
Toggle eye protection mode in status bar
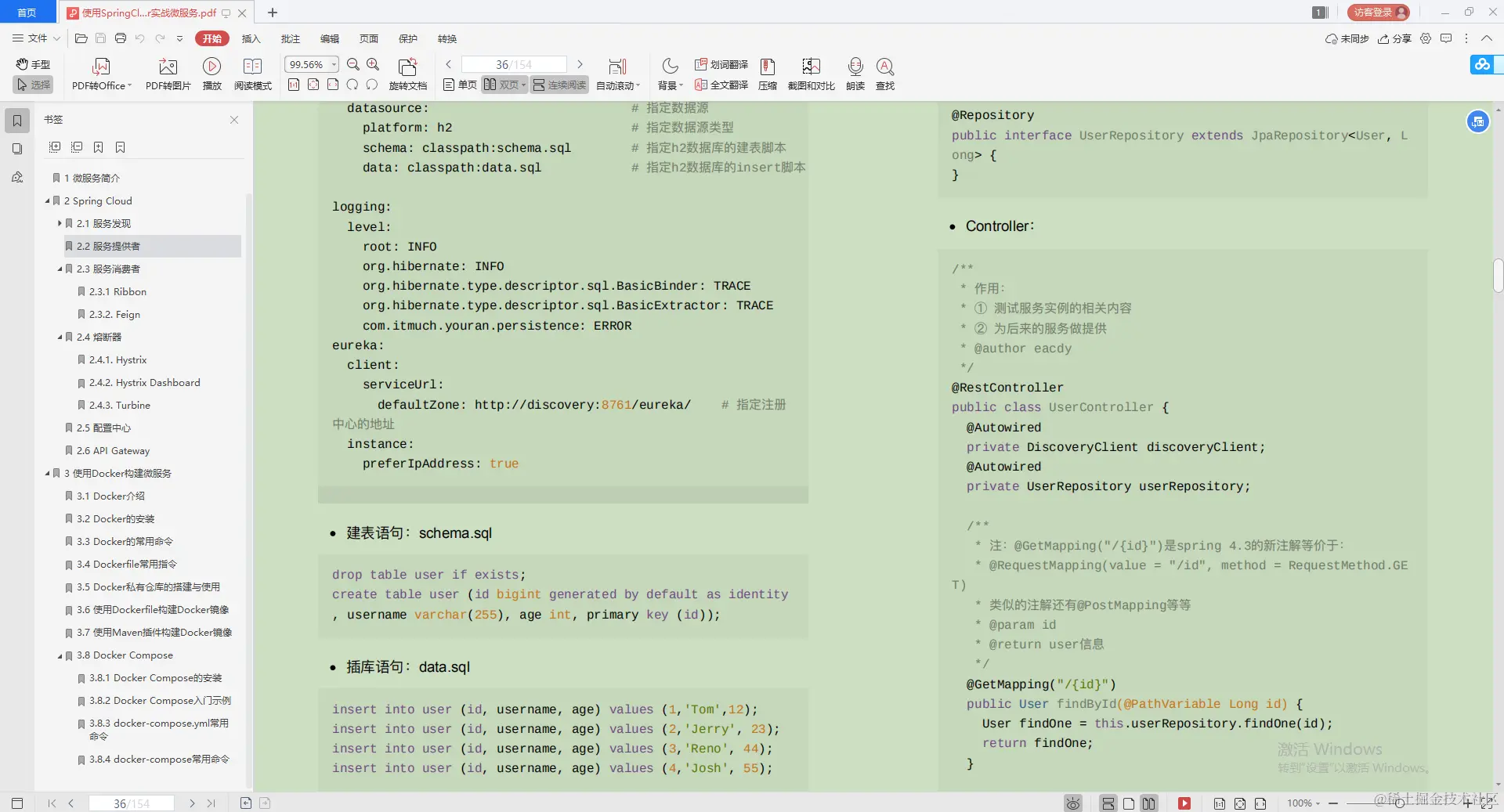tap(1072, 803)
